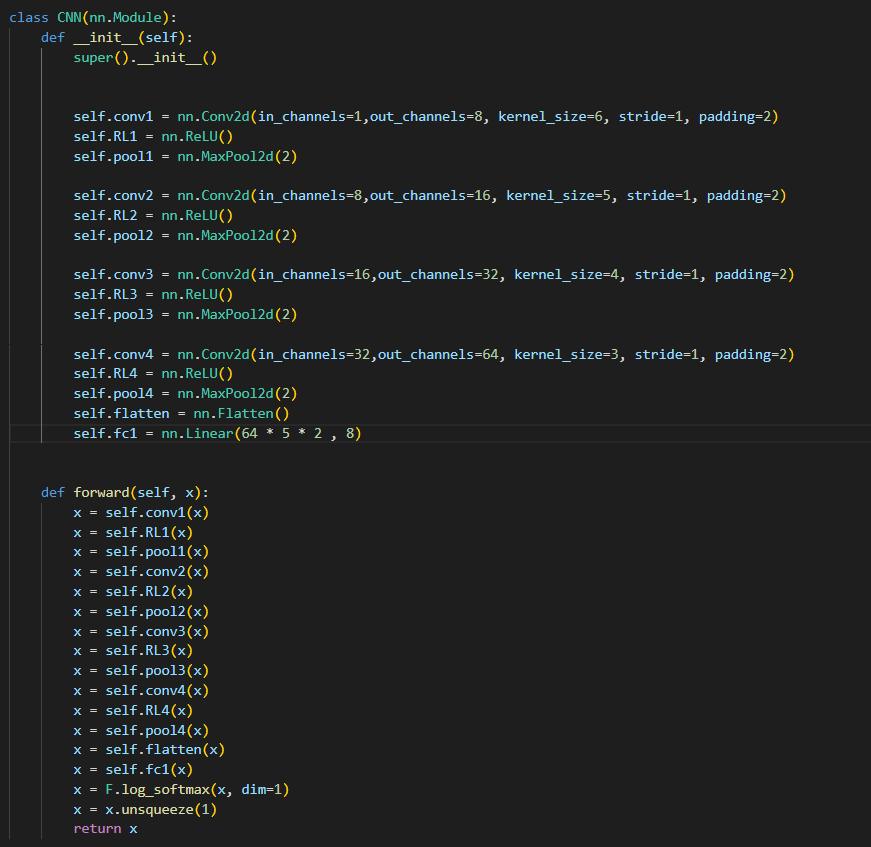Click the self.RL3 = nn.ReLU() line
This screenshot has height=847, width=871.
click(153, 294)
